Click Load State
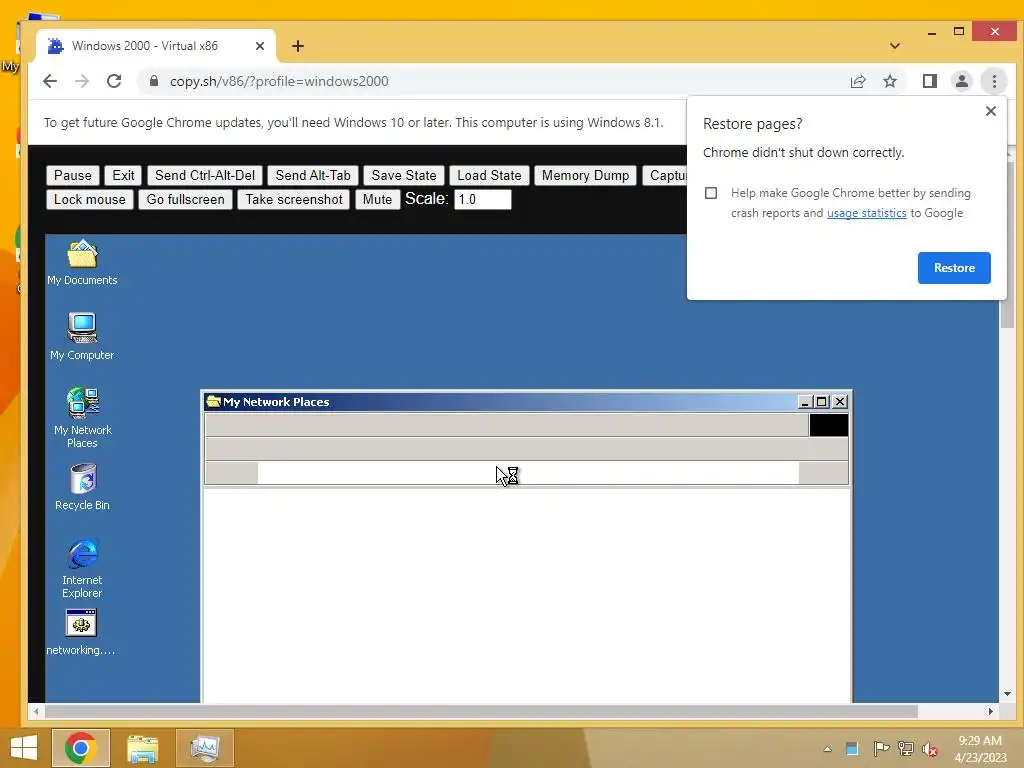Screen dimensions: 1024x768 489,175
